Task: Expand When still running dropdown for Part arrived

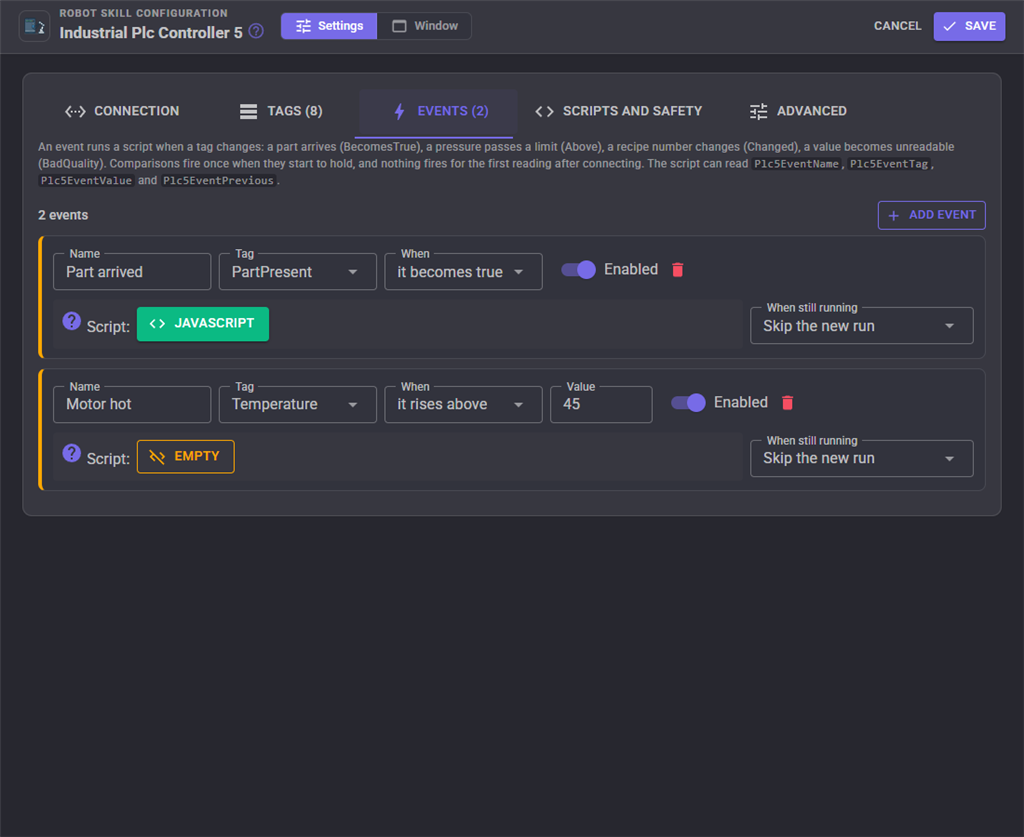Action: pyautogui.click(x=862, y=326)
